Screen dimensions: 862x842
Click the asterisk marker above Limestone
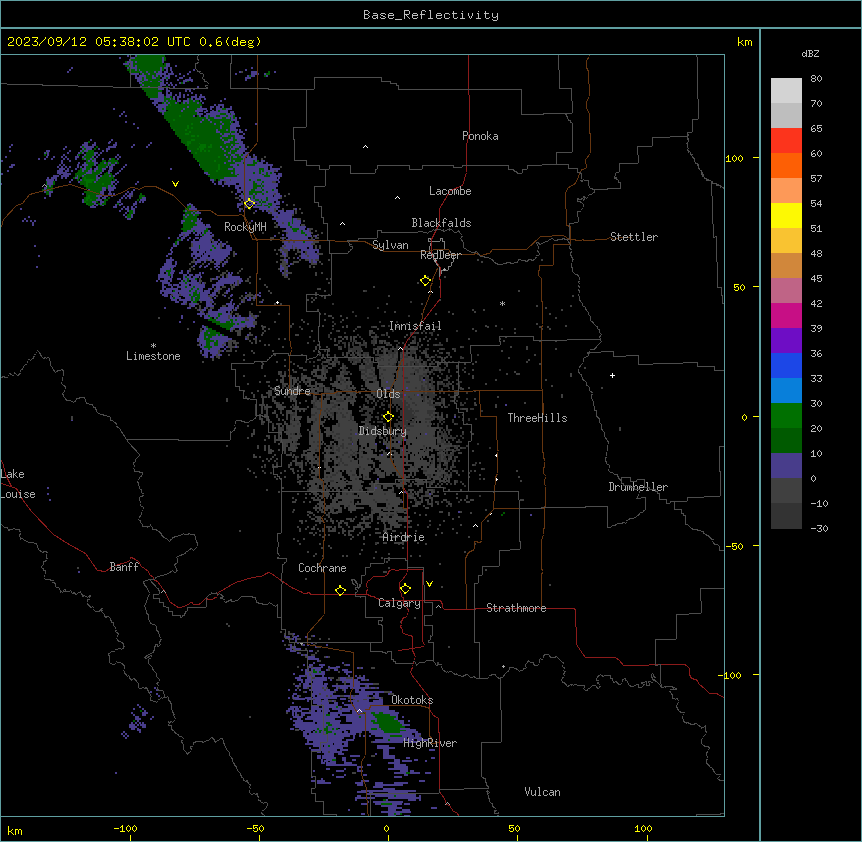(x=153, y=346)
